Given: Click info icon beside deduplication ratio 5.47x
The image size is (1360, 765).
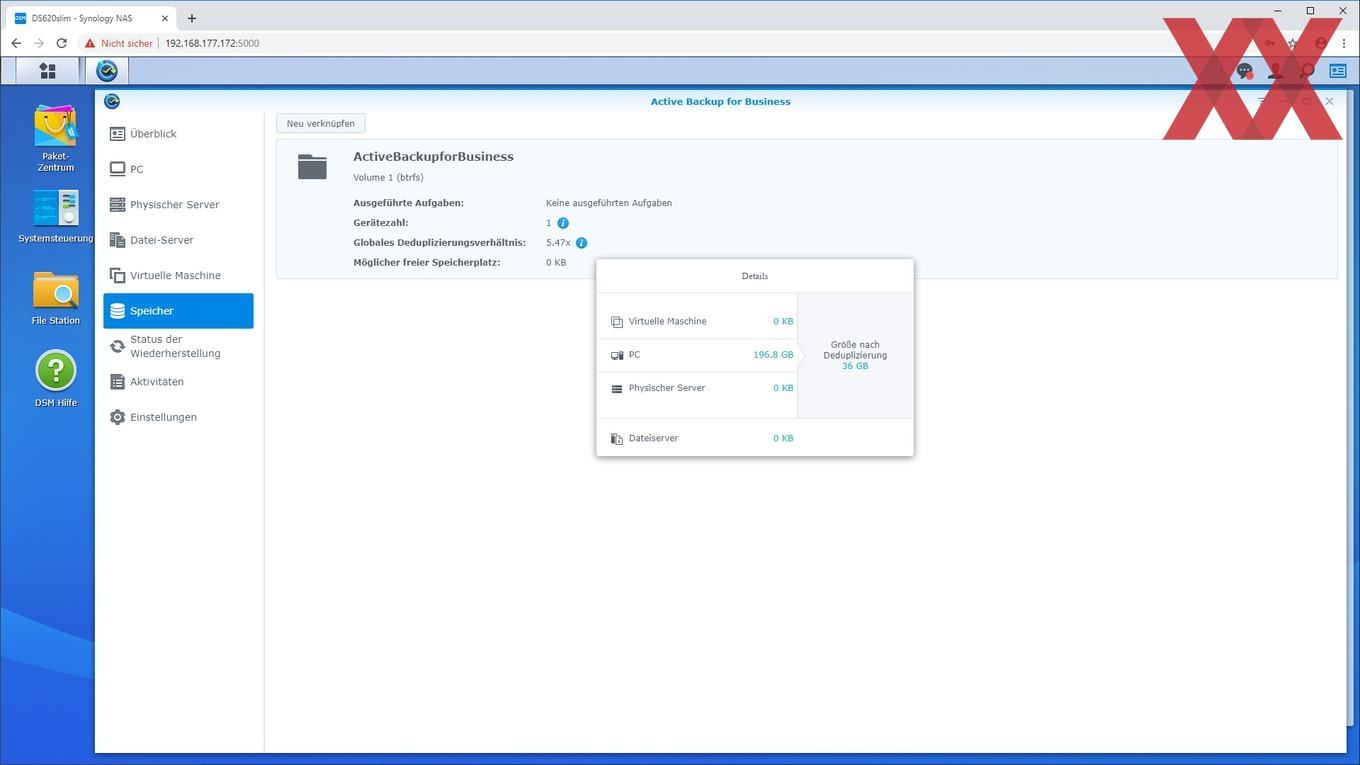Looking at the screenshot, I should pyautogui.click(x=582, y=243).
